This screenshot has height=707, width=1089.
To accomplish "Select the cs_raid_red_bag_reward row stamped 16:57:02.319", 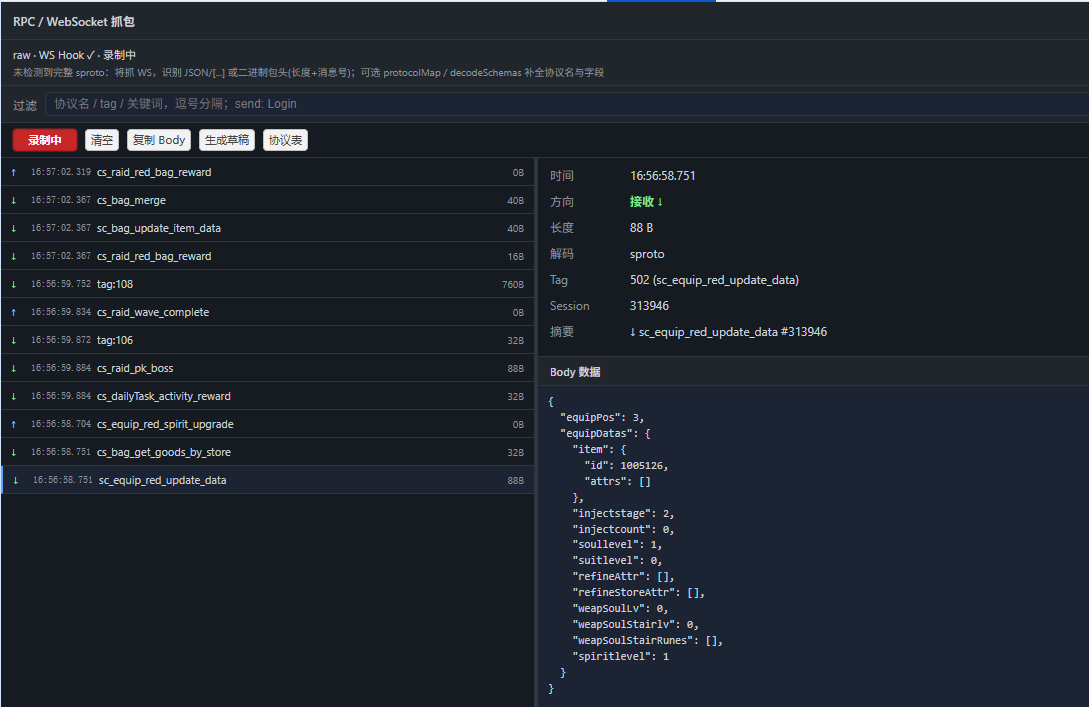I will tap(267, 172).
